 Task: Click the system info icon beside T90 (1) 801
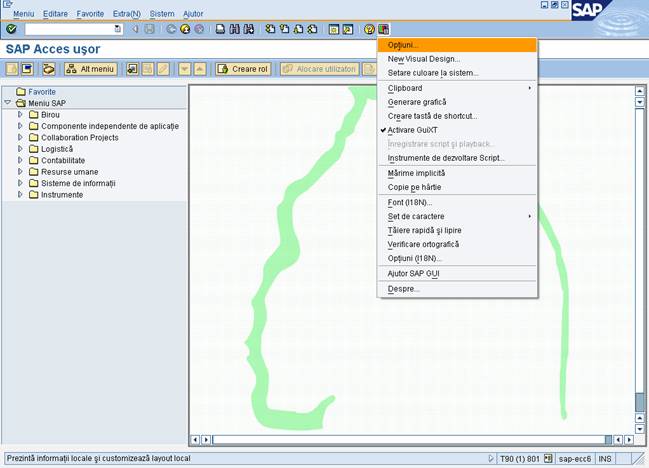pyautogui.click(x=548, y=458)
